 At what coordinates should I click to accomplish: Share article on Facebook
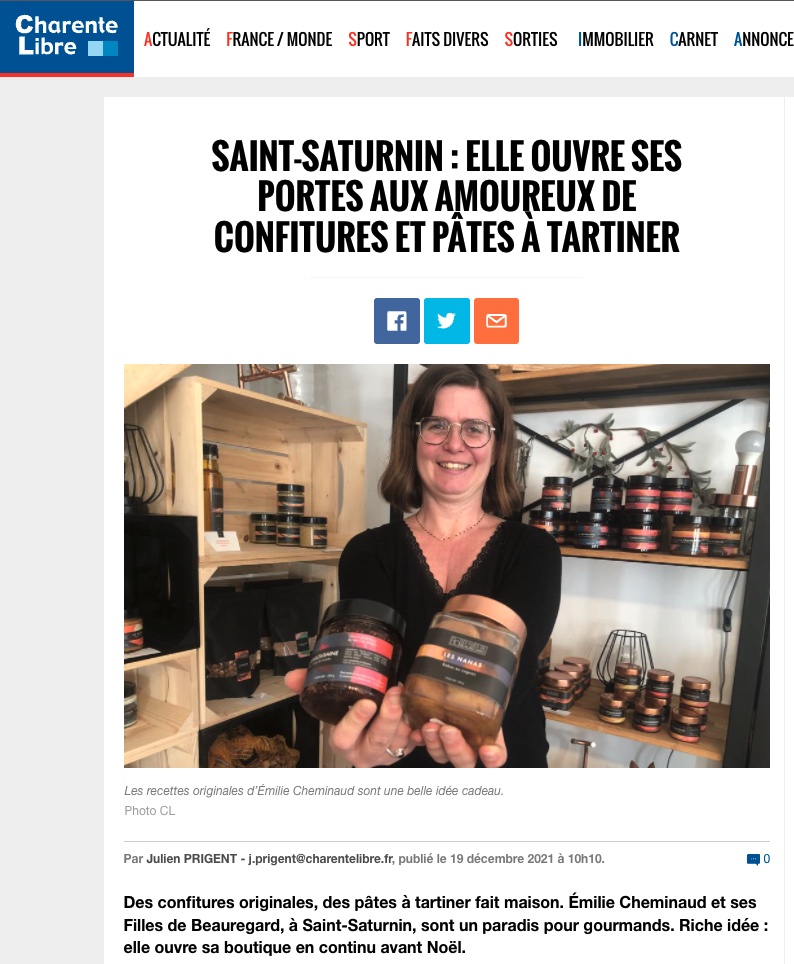(397, 321)
